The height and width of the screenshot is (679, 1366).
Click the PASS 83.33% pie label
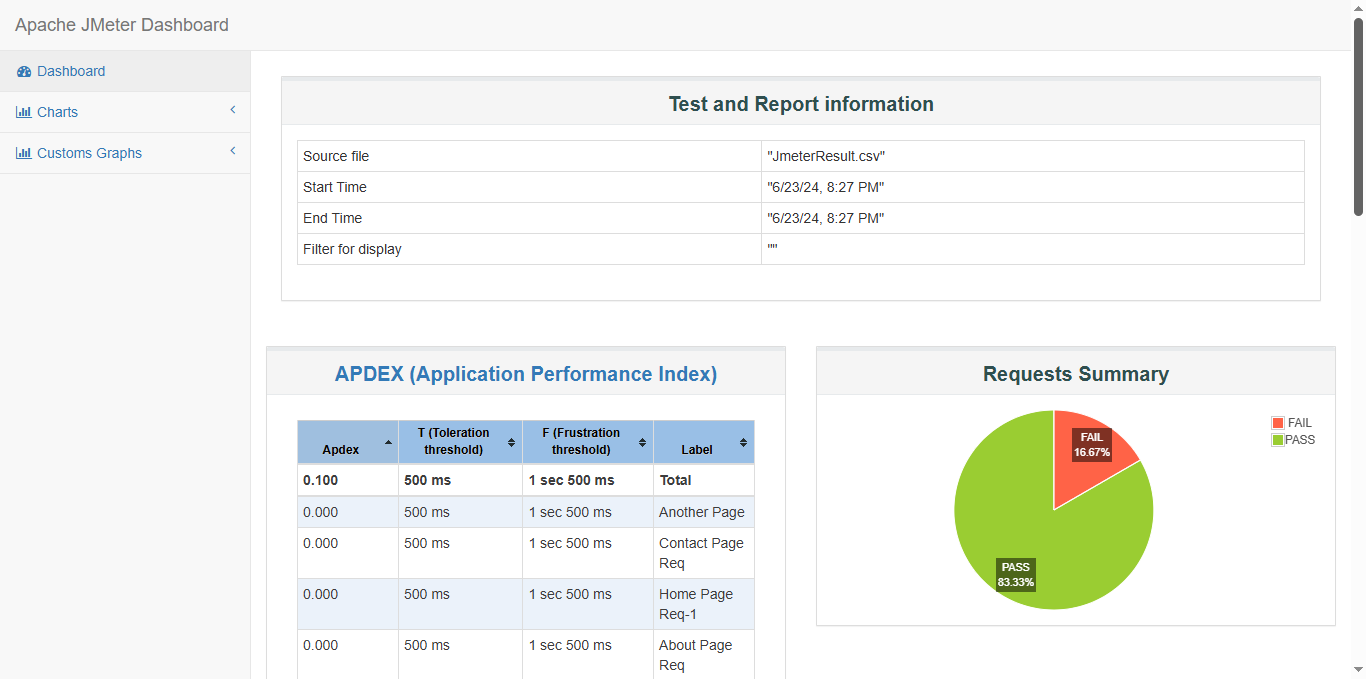click(1016, 575)
